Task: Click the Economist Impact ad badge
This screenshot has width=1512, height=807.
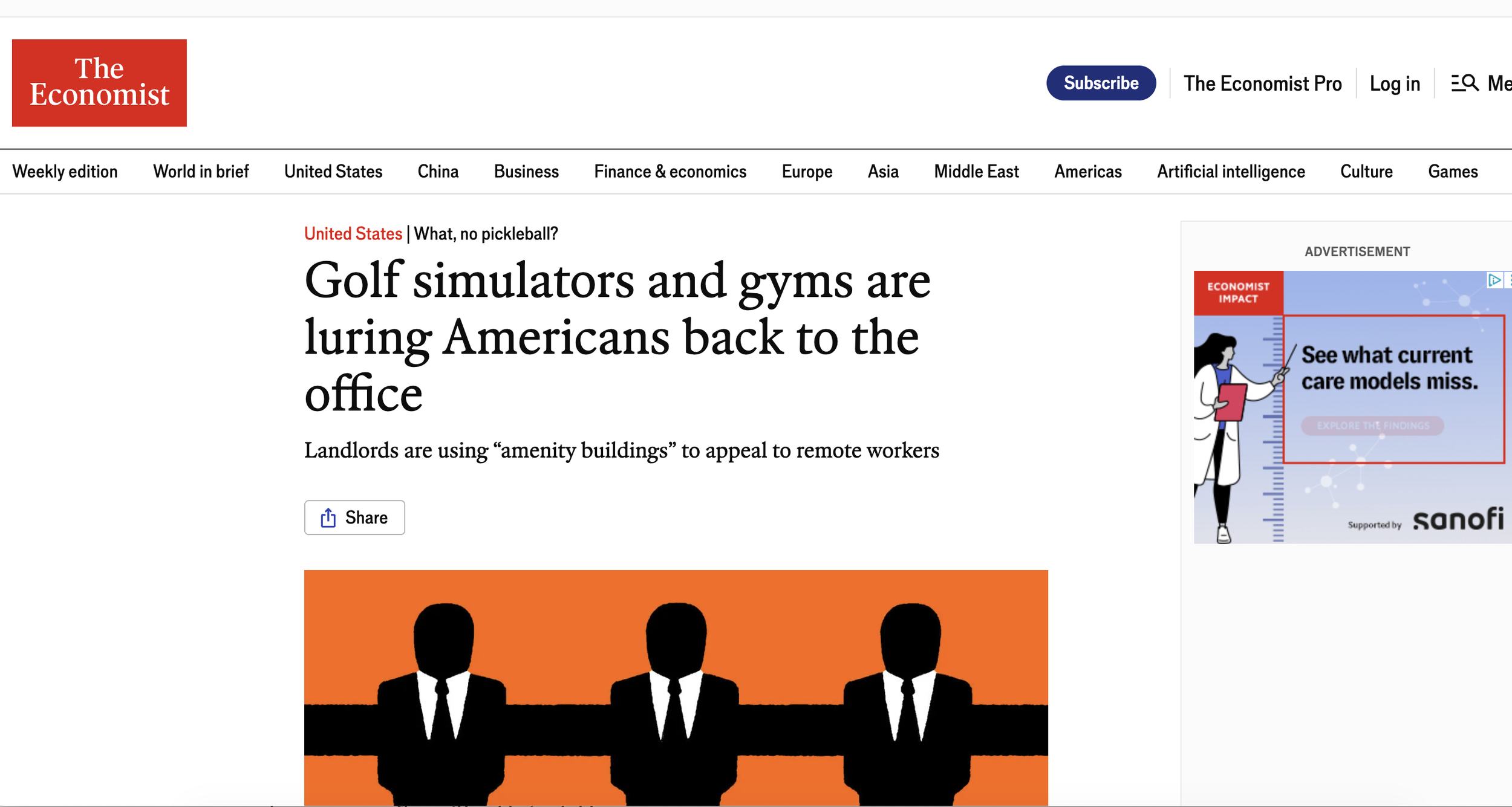Action: (x=1238, y=293)
